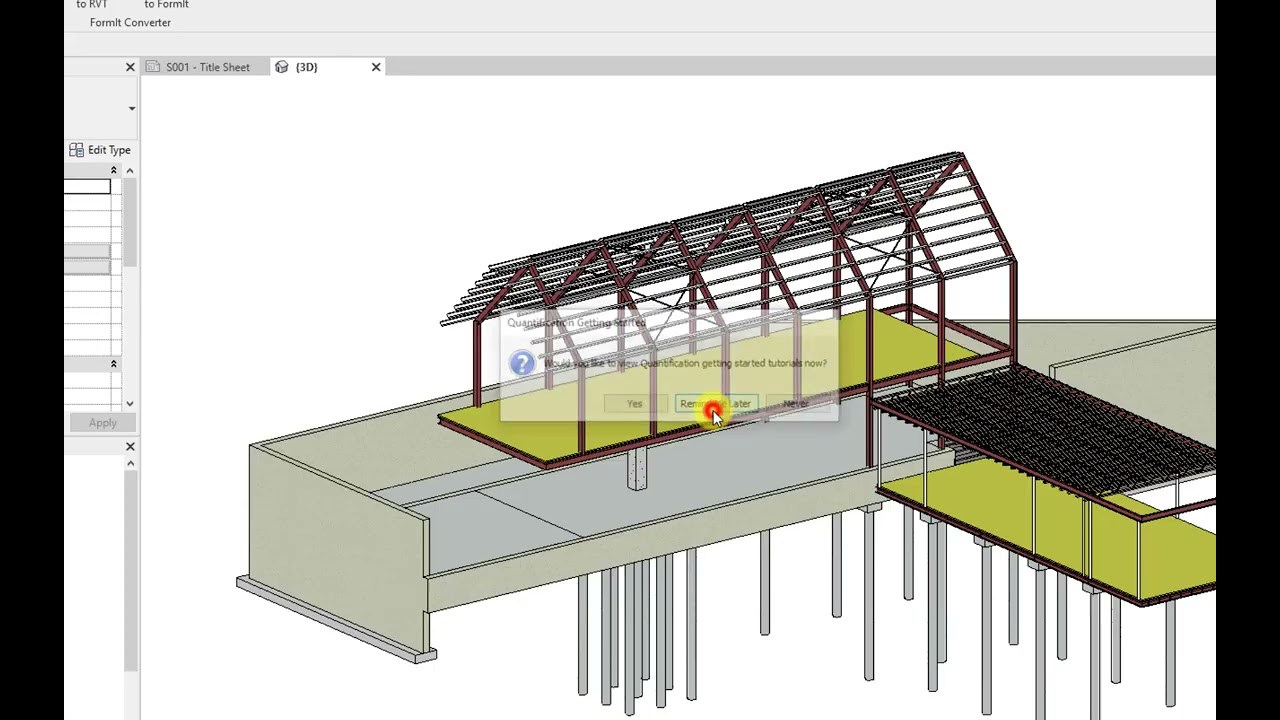This screenshot has height=720, width=1280.
Task: Click the Quantification Getting Started dialog title
Action: 576,323
